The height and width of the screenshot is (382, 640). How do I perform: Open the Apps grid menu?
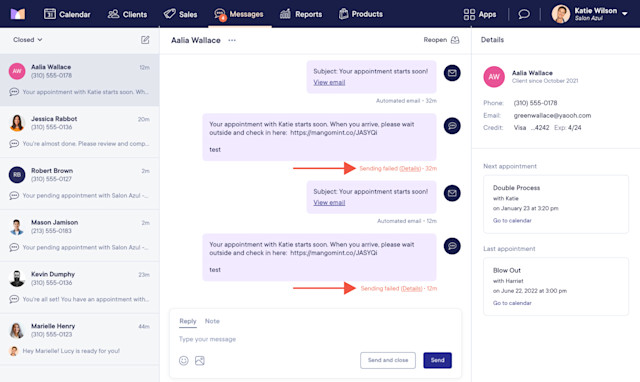pyautogui.click(x=480, y=14)
